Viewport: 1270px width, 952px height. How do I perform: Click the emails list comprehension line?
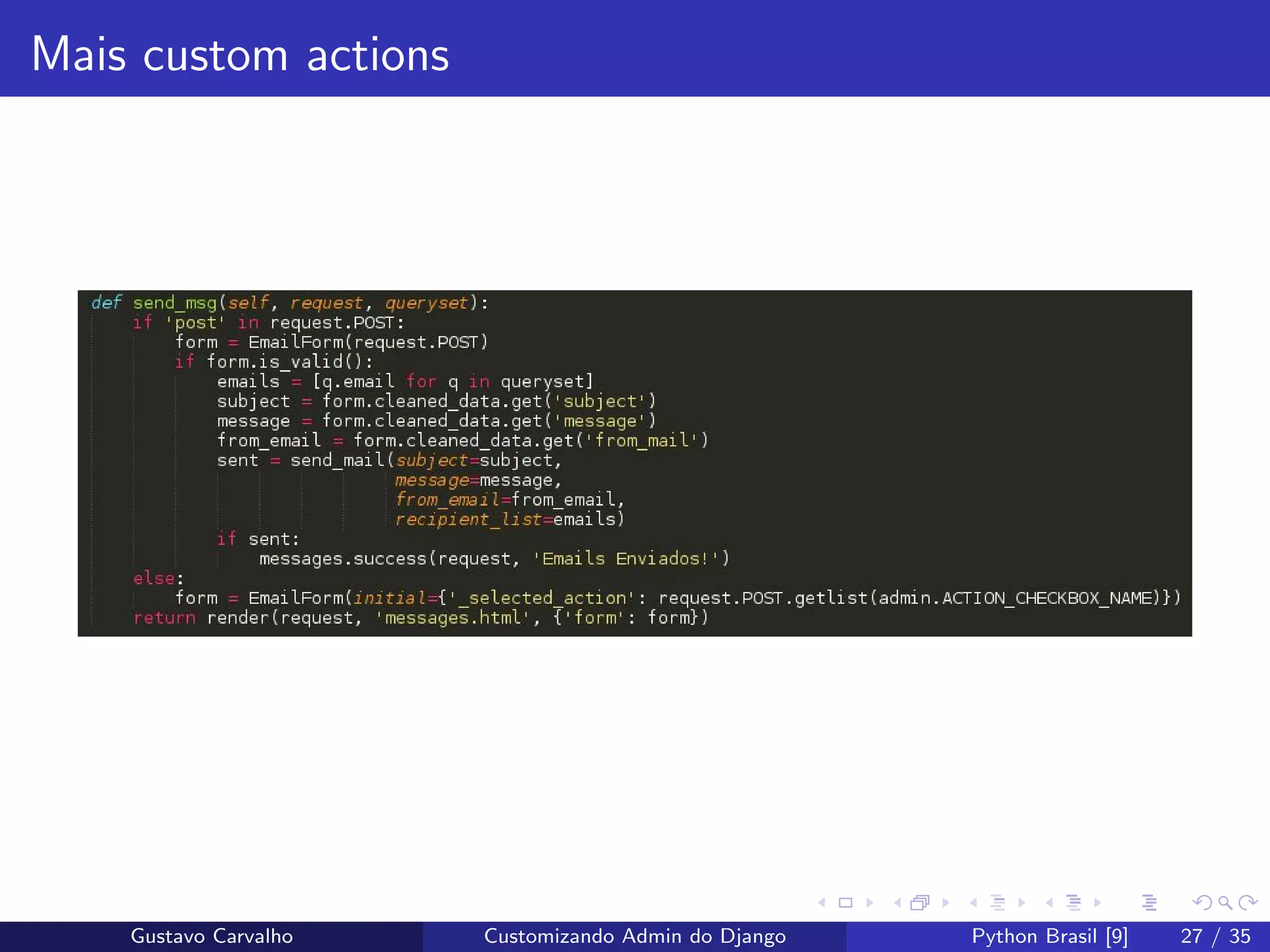point(405,381)
